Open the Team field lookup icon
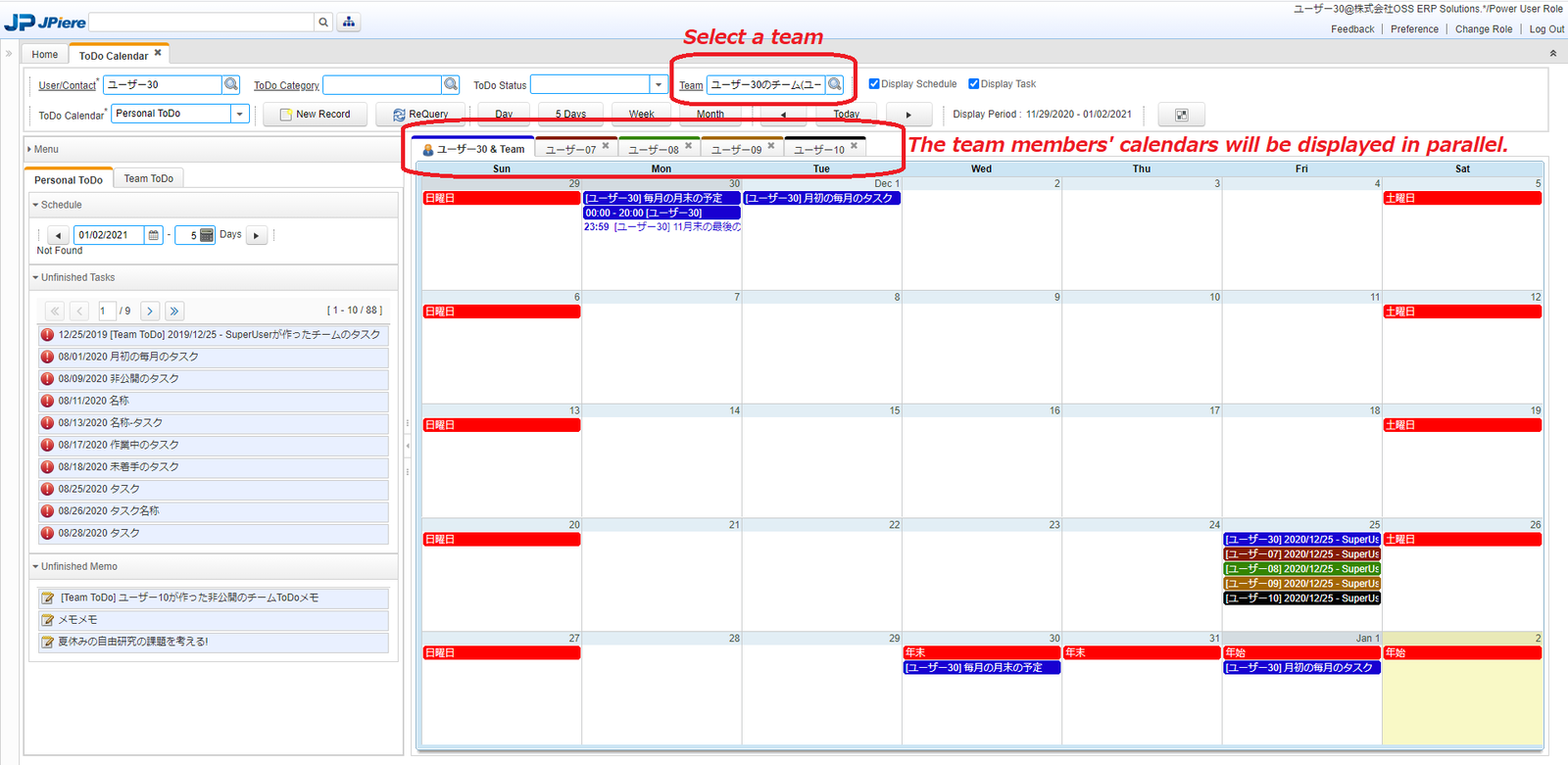Image resolution: width=1568 pixels, height=765 pixels. [835, 85]
